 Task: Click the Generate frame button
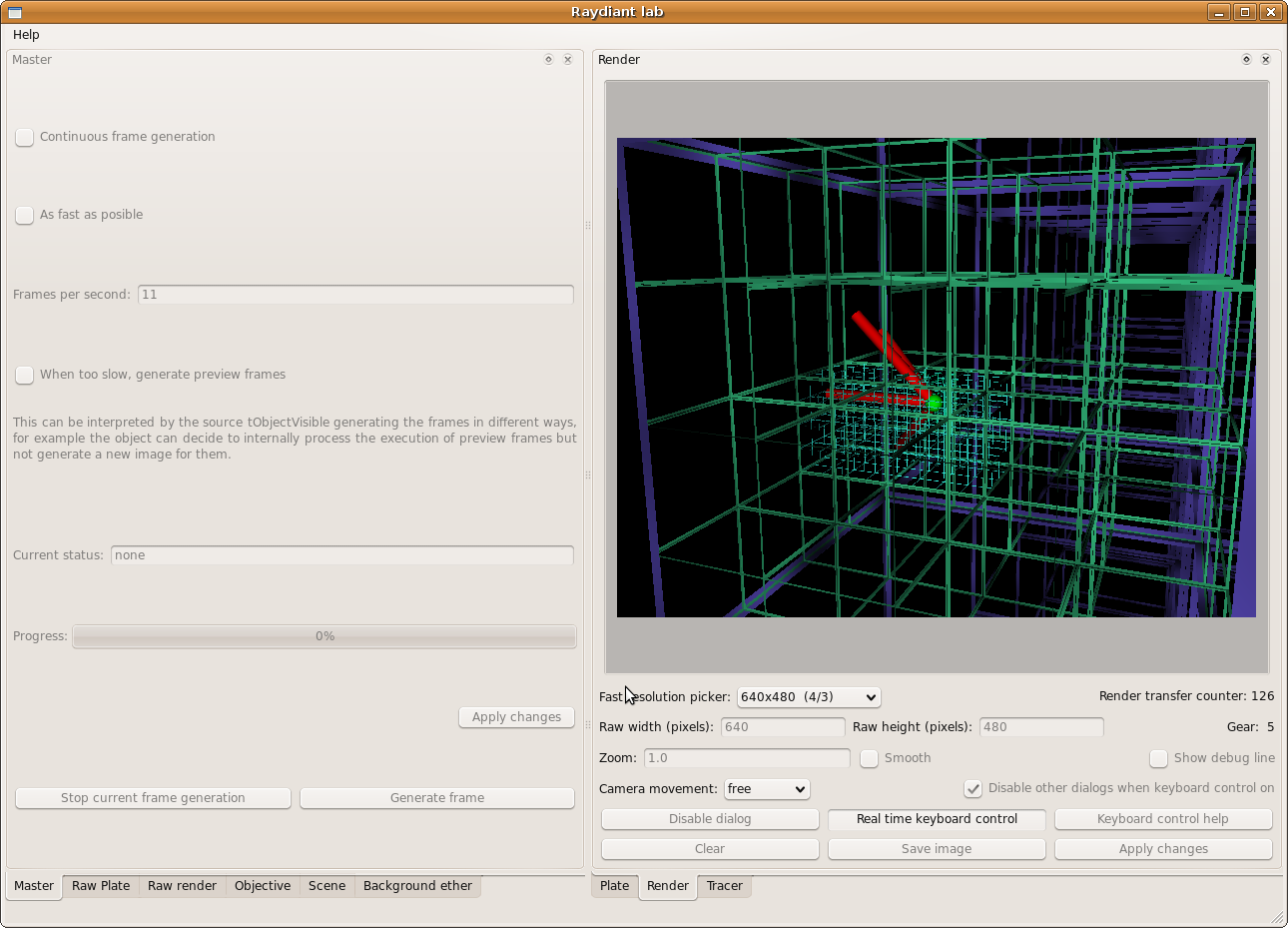pyautogui.click(x=437, y=798)
